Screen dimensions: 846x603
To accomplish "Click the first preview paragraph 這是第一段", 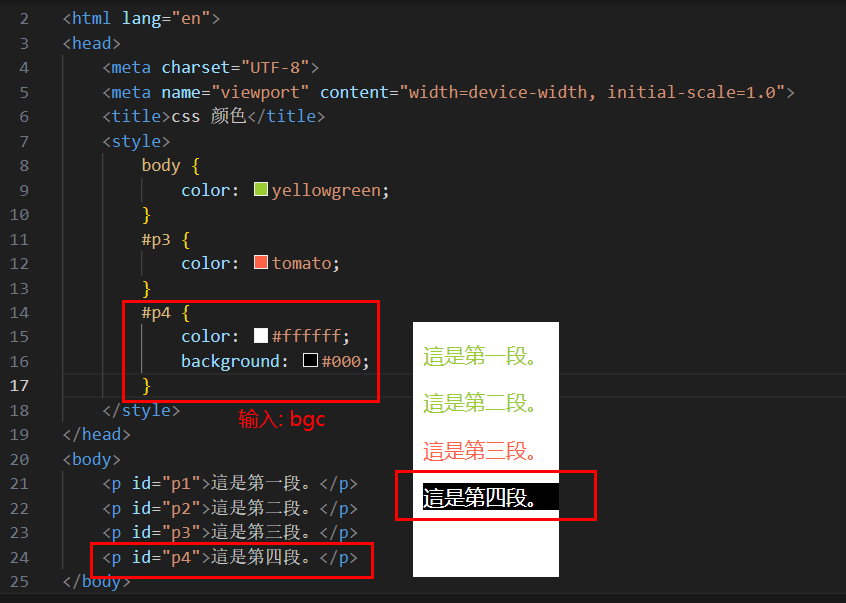I will coord(480,356).
